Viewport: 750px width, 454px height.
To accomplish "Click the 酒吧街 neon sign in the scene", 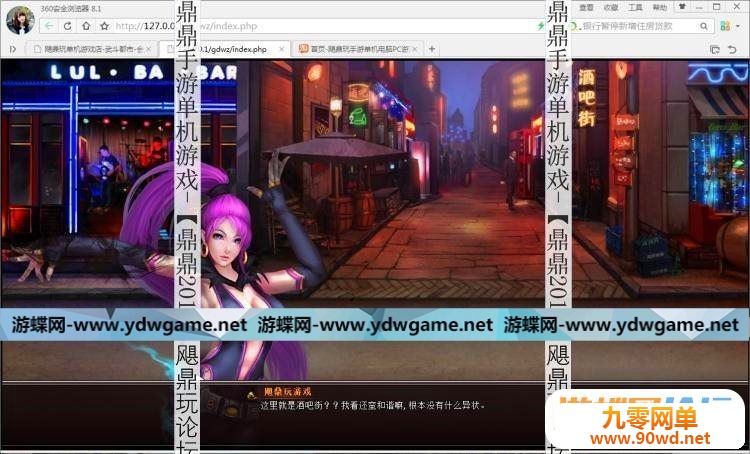I will click(x=586, y=98).
